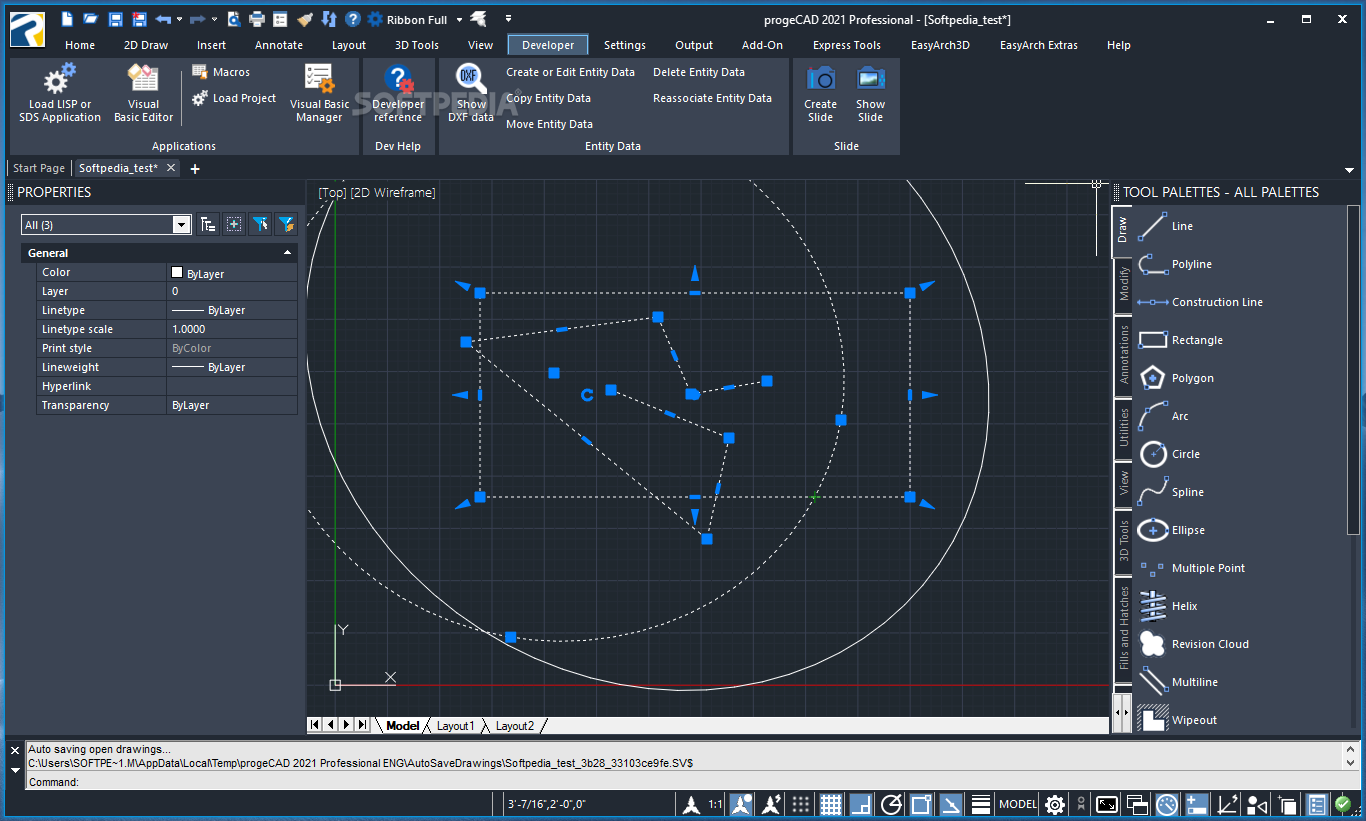Open the Start Page document tab

coord(39,168)
